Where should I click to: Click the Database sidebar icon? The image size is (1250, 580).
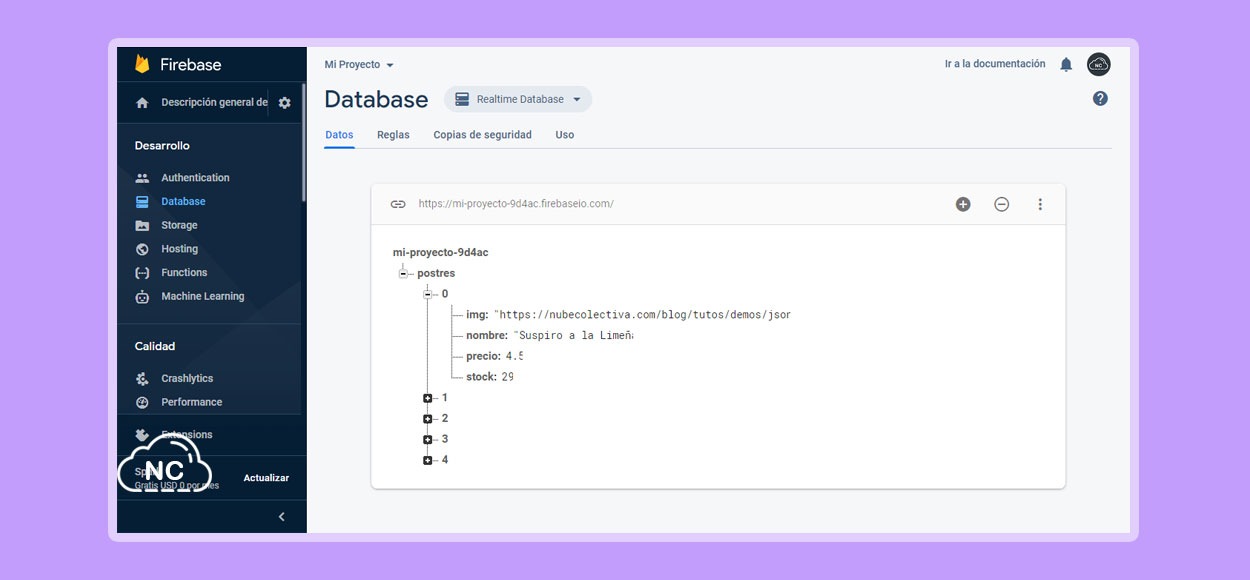(x=142, y=202)
